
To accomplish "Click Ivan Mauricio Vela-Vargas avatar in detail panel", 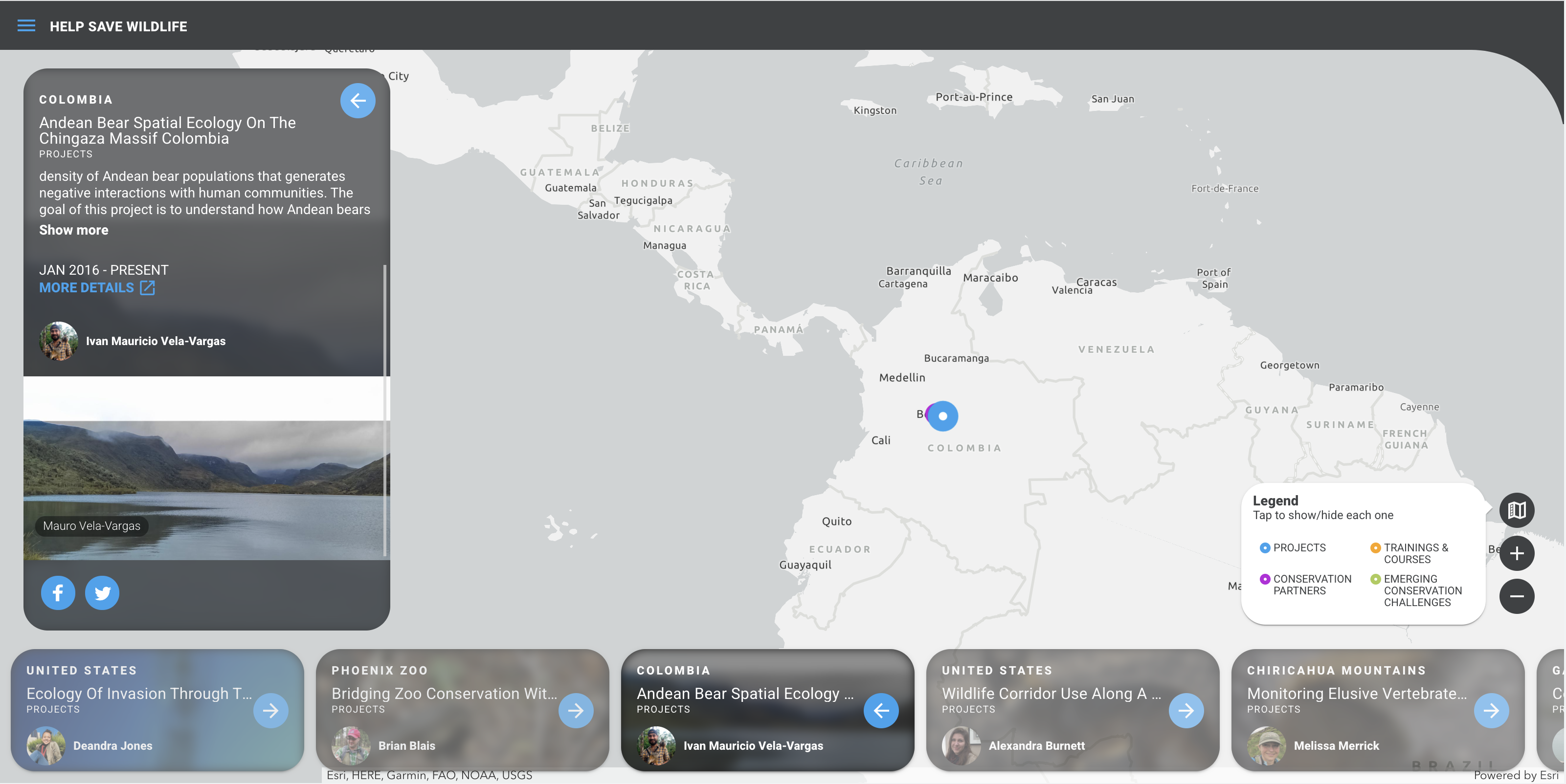I will [x=59, y=341].
